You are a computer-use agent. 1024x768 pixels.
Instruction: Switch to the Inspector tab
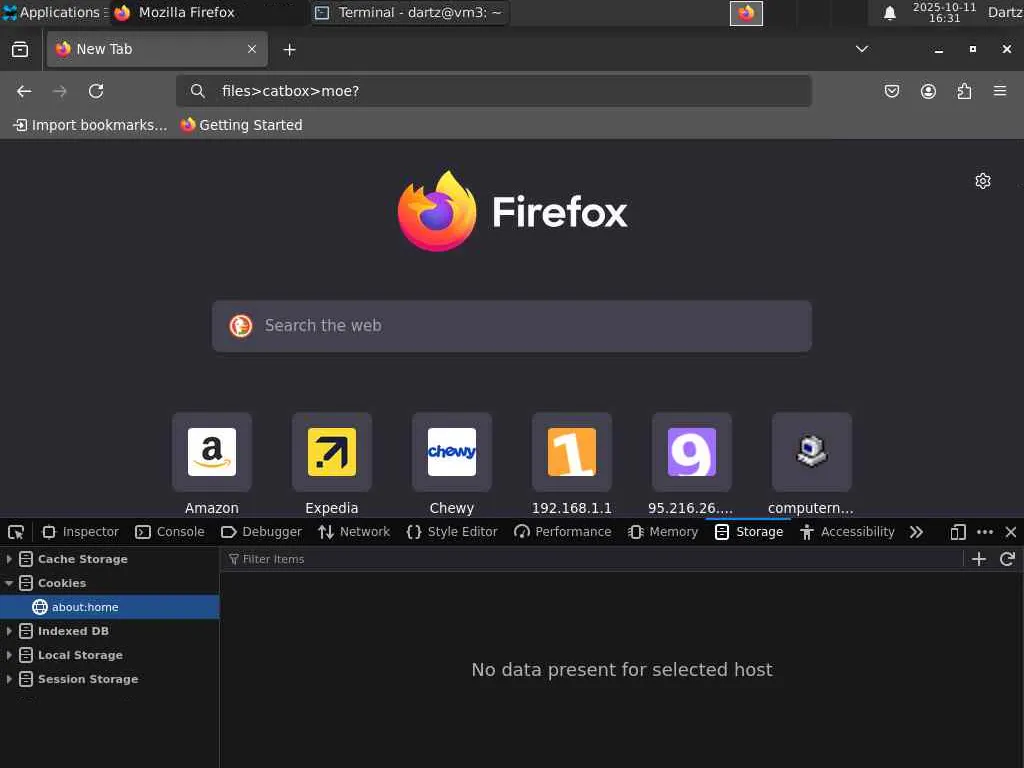(x=80, y=532)
